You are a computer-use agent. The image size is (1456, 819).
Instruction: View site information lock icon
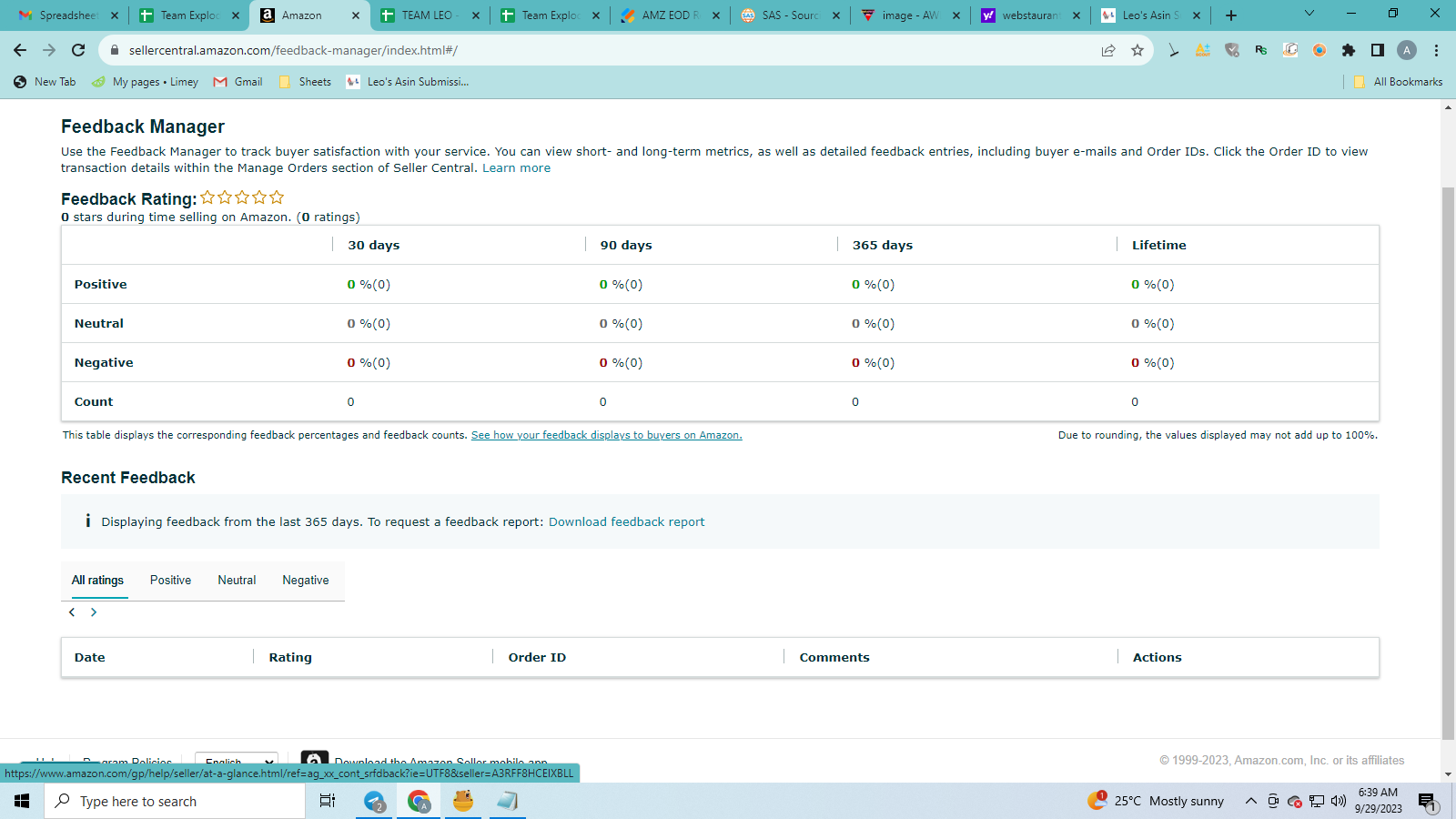click(115, 50)
